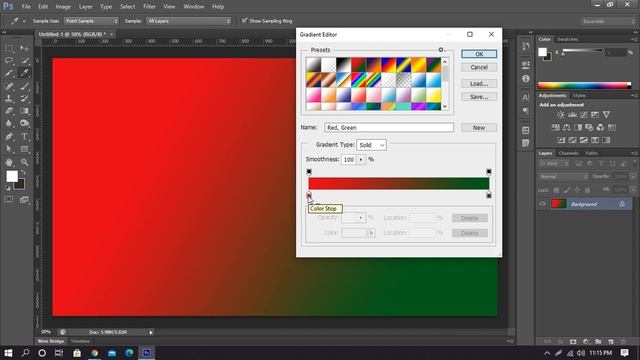The width and height of the screenshot is (640, 360).
Task: Open the Windows Start menu
Action: point(8,353)
